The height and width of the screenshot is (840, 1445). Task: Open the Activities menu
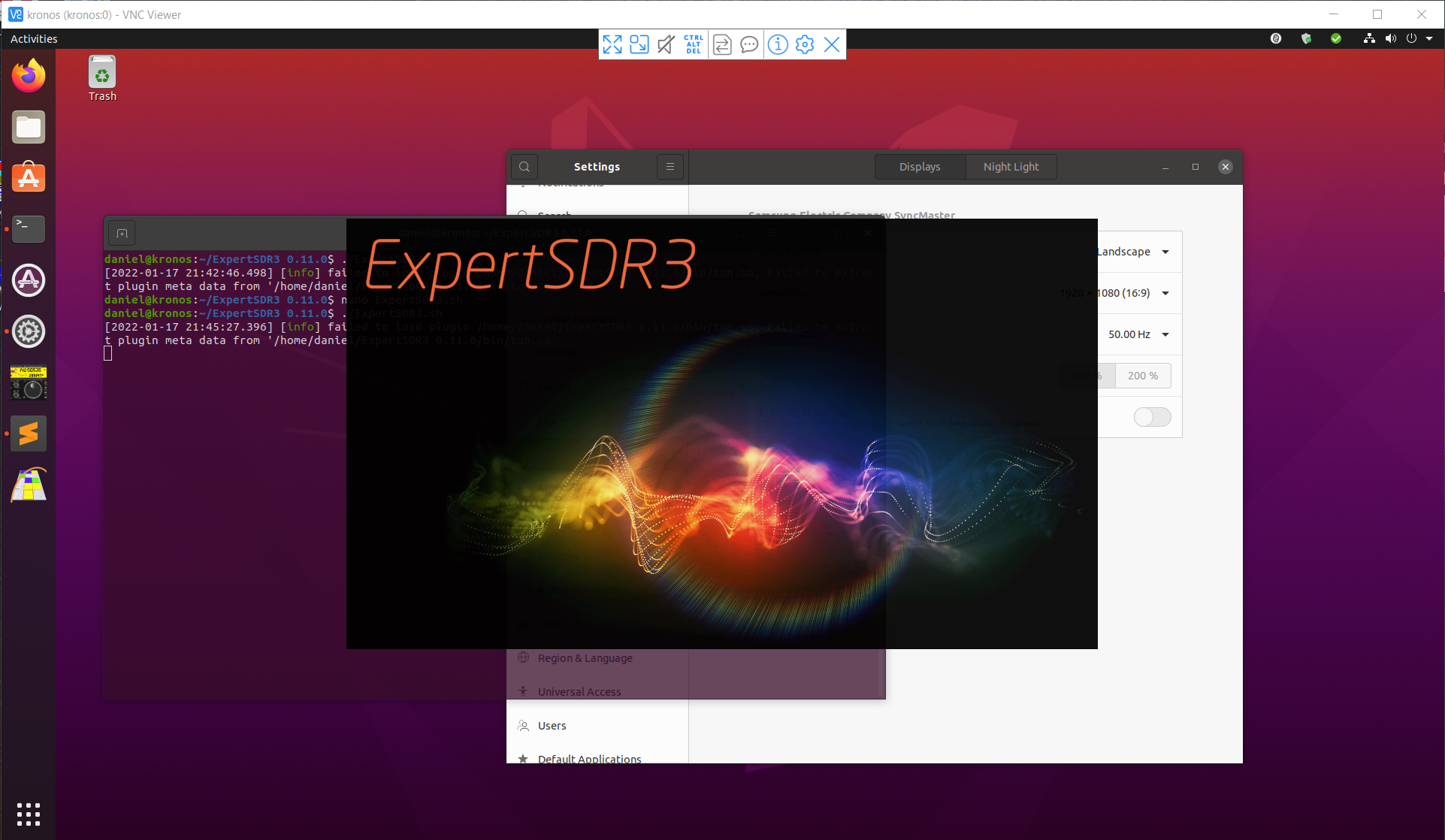tap(34, 38)
